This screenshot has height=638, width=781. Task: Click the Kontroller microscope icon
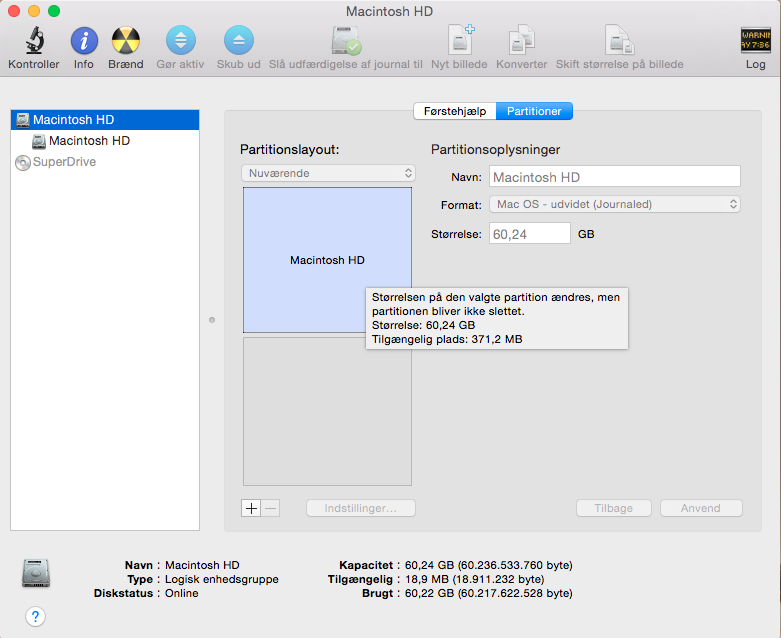point(34,40)
